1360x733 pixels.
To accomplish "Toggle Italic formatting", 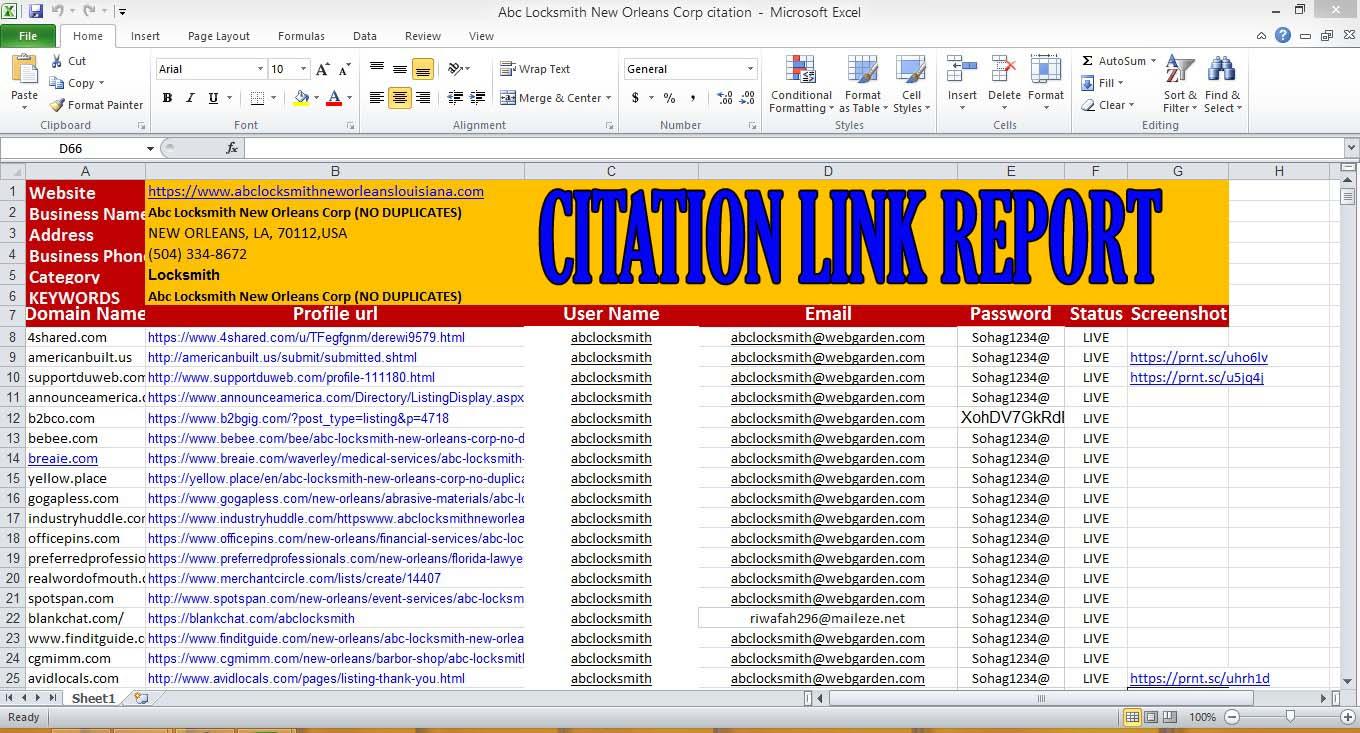I will [x=190, y=98].
